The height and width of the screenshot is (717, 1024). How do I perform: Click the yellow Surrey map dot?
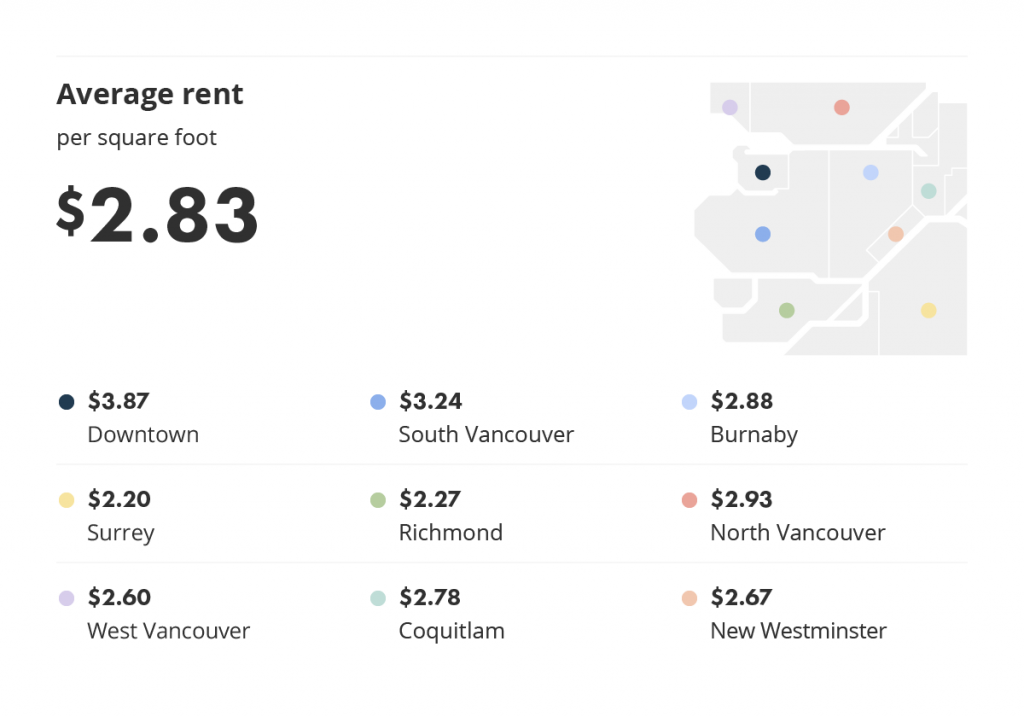click(928, 310)
